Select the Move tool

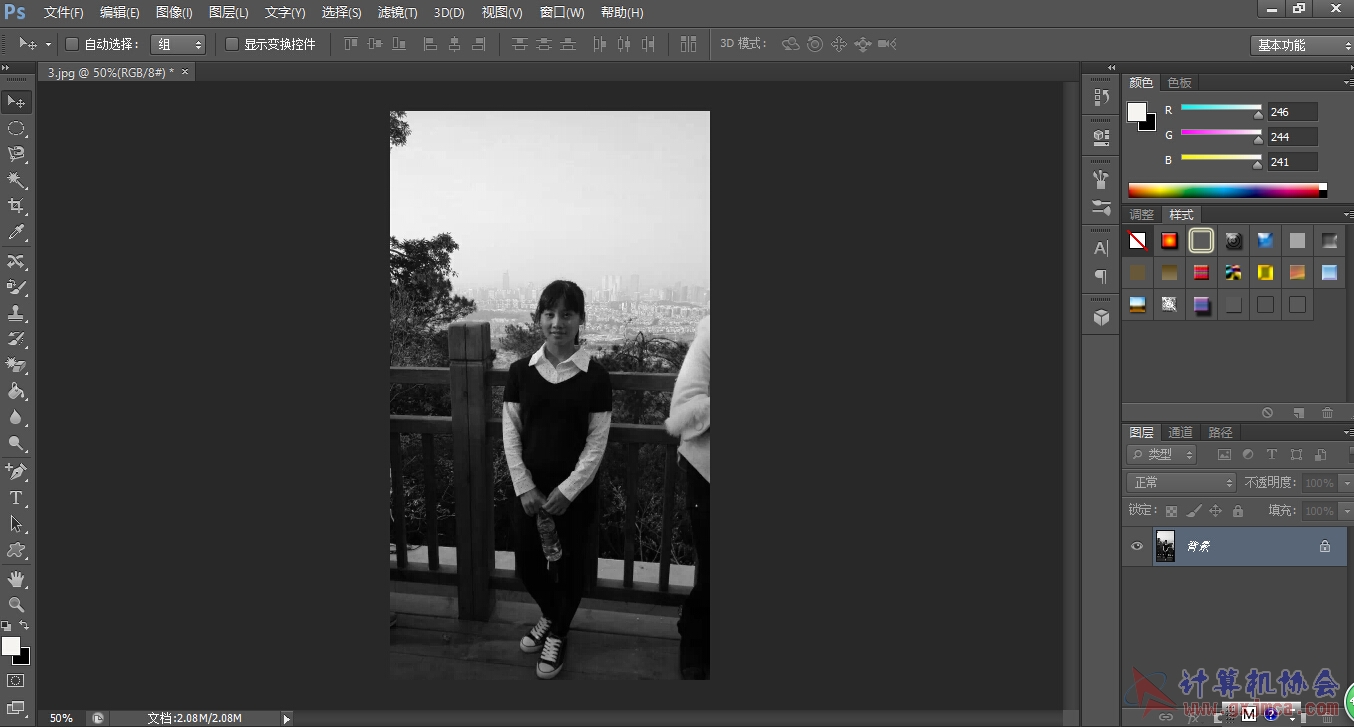click(16, 102)
